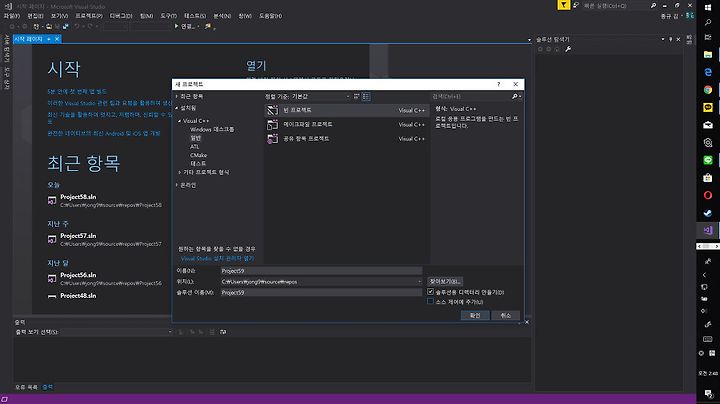Open the location path dropdown arrow

pos(419,282)
